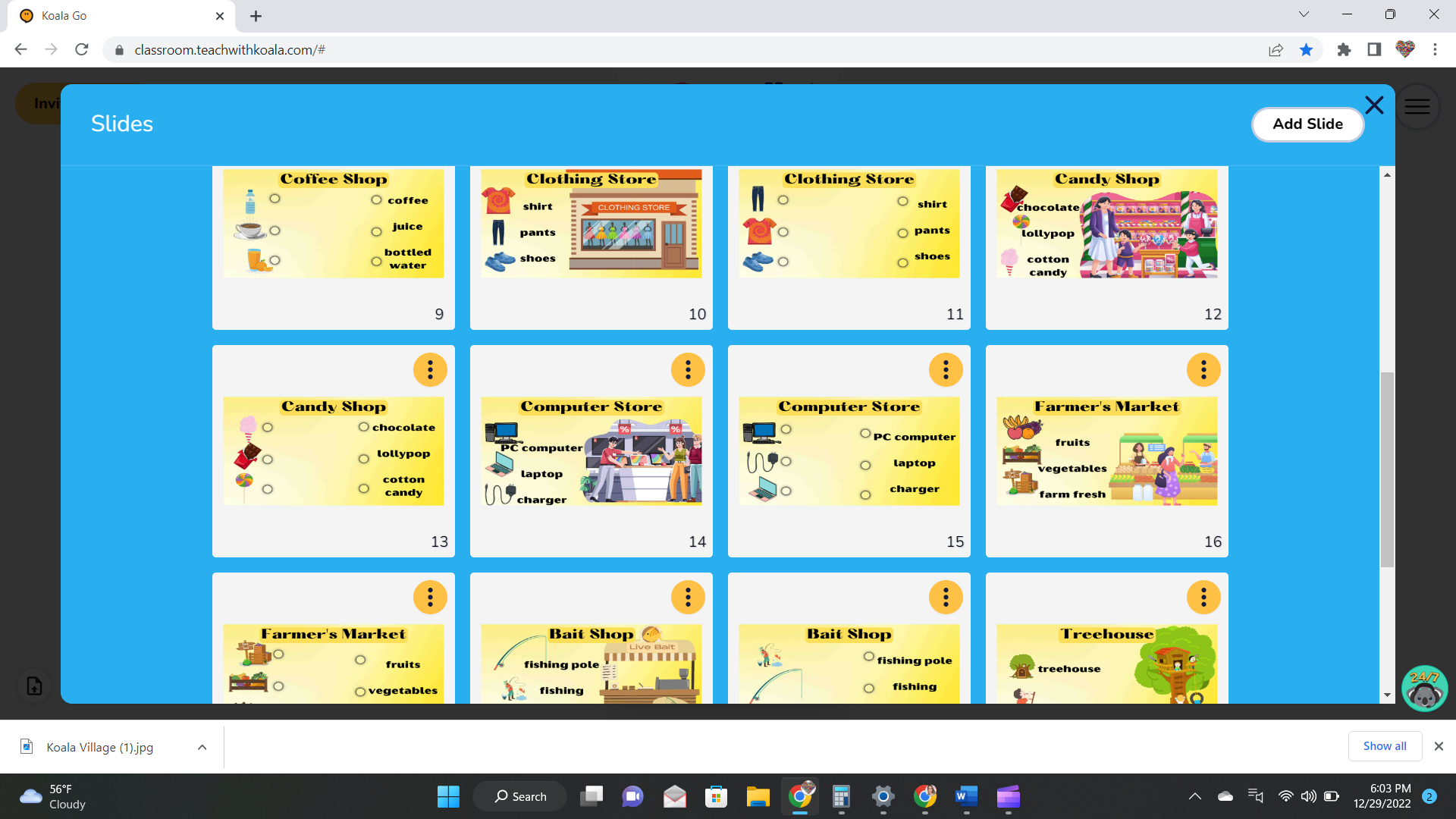Click the bookmark star in the address bar
The image size is (1456, 819).
1306,49
